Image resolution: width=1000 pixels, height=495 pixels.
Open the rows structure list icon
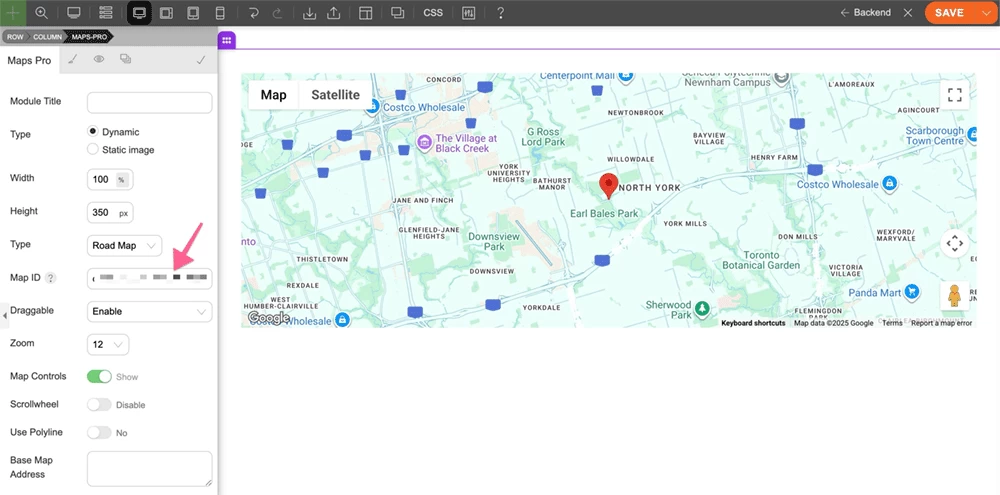click(x=106, y=13)
